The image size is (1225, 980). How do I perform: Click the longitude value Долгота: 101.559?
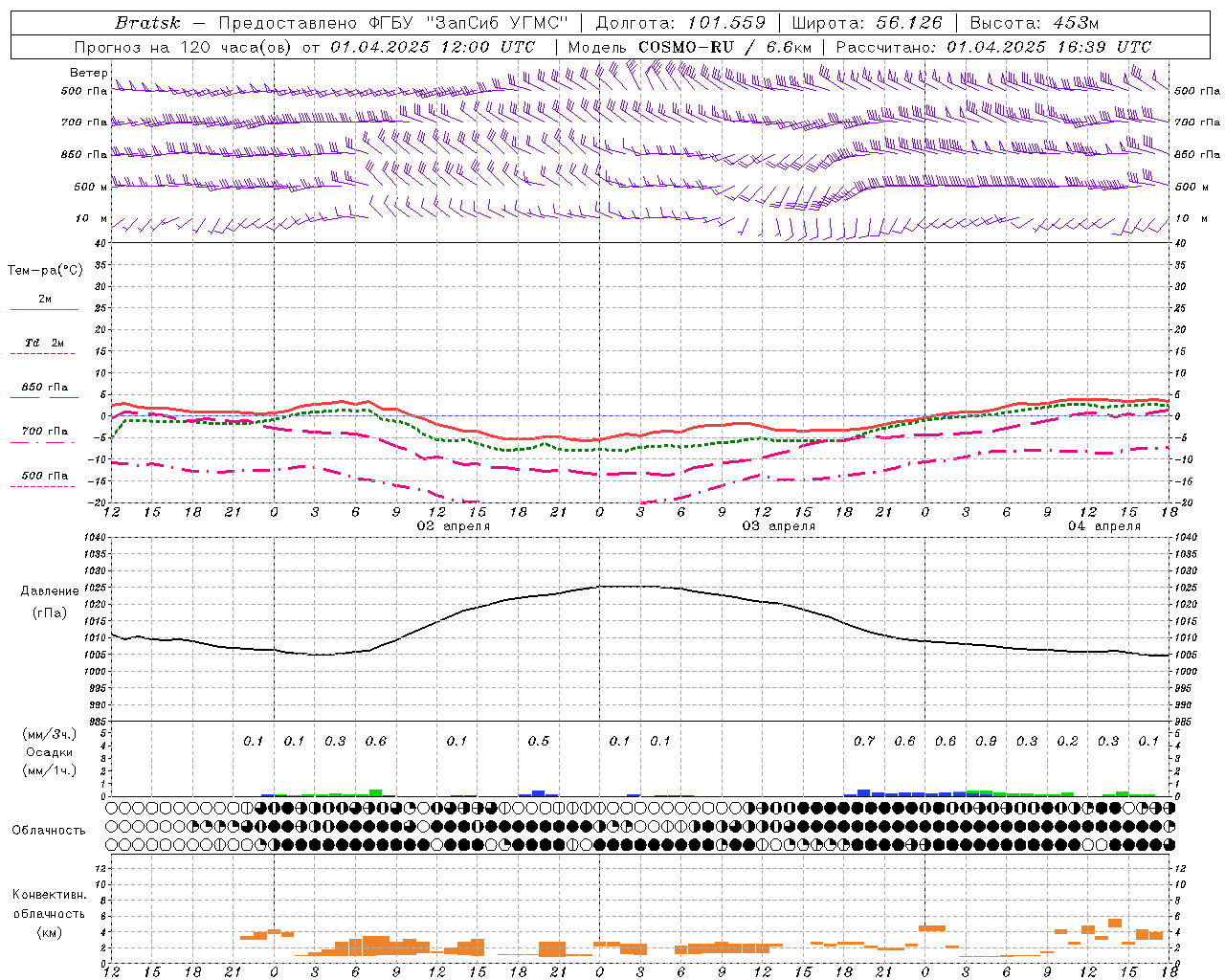680,23
